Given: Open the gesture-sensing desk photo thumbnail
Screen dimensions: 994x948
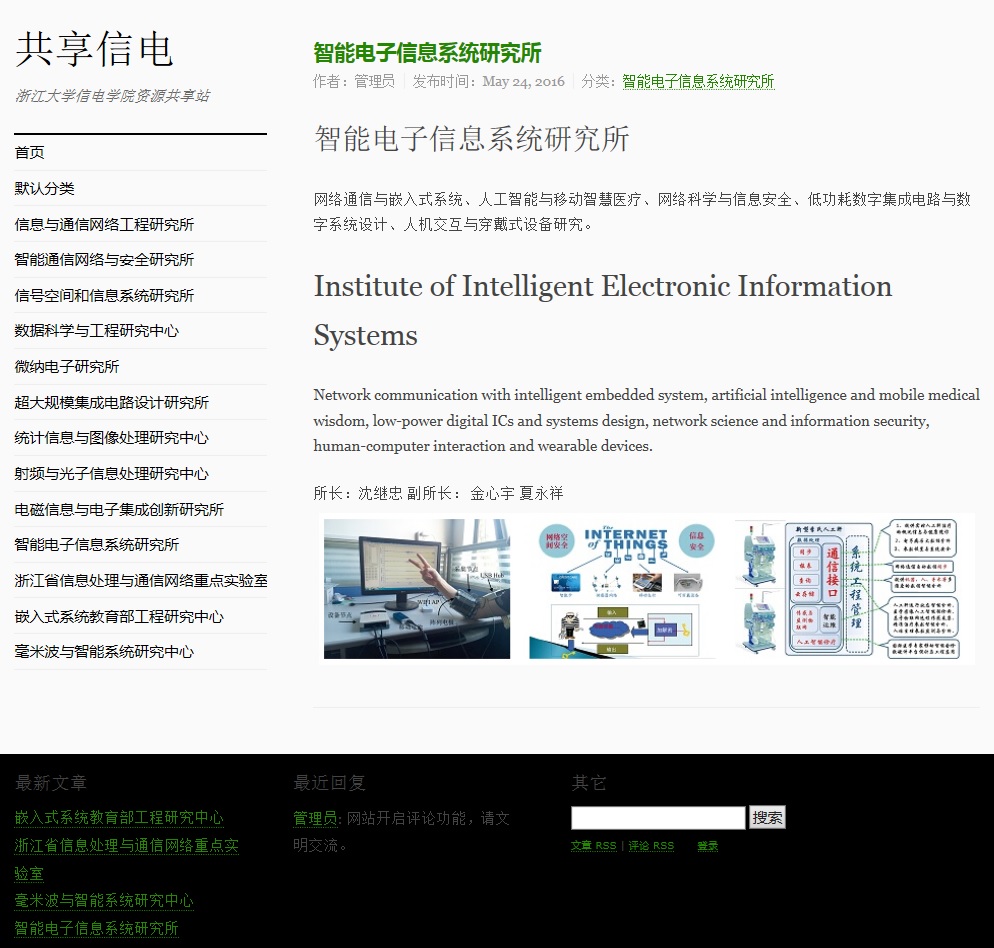Looking at the screenshot, I should click(x=416, y=588).
